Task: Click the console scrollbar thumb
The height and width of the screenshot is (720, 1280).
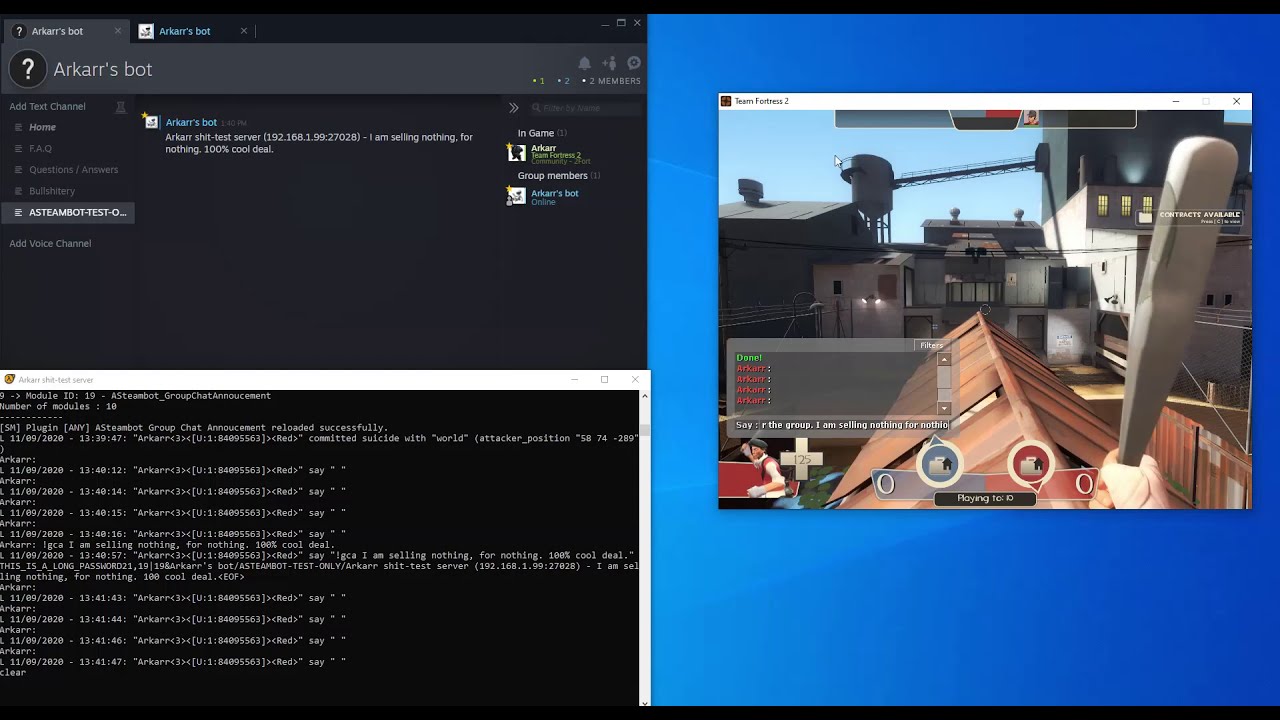Action: 644,430
